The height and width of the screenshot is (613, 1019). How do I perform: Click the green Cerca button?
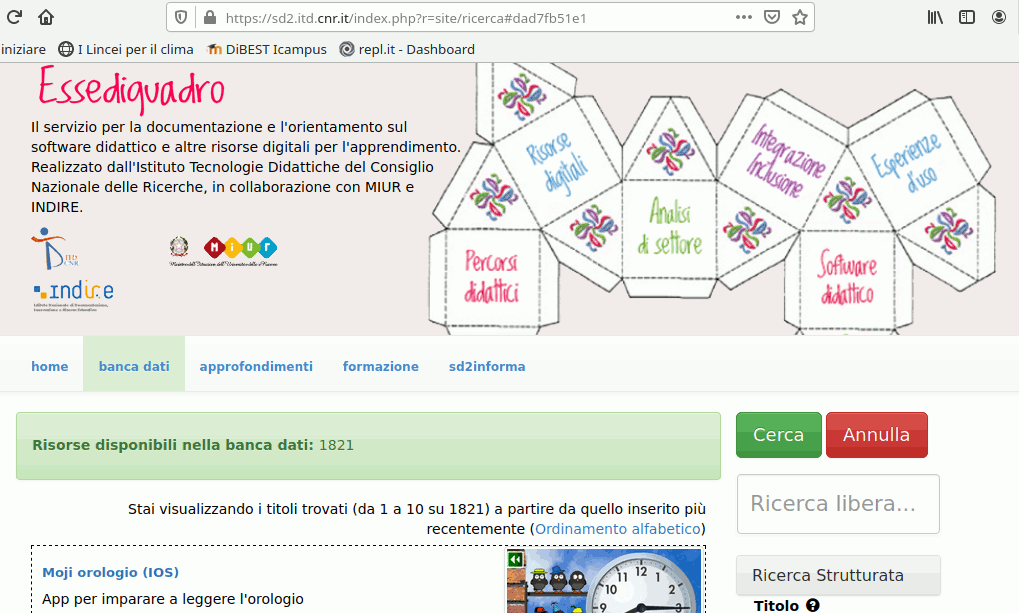tap(779, 435)
